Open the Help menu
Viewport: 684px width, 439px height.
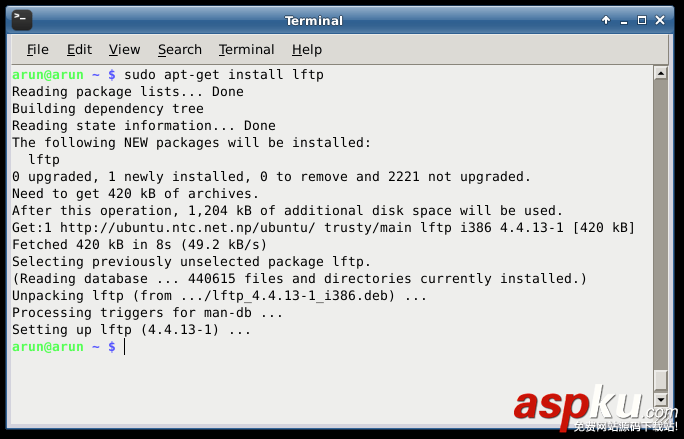(307, 50)
